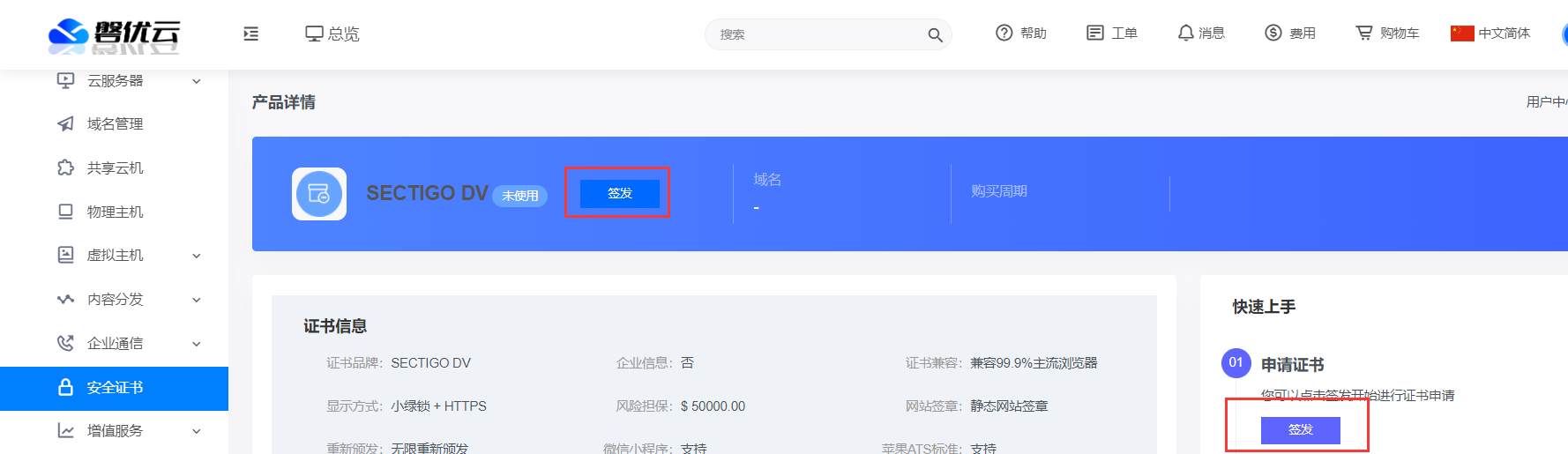1568x454 pixels.
Task: Click the 内容分发 menu label
Action: pyautogui.click(x=116, y=299)
